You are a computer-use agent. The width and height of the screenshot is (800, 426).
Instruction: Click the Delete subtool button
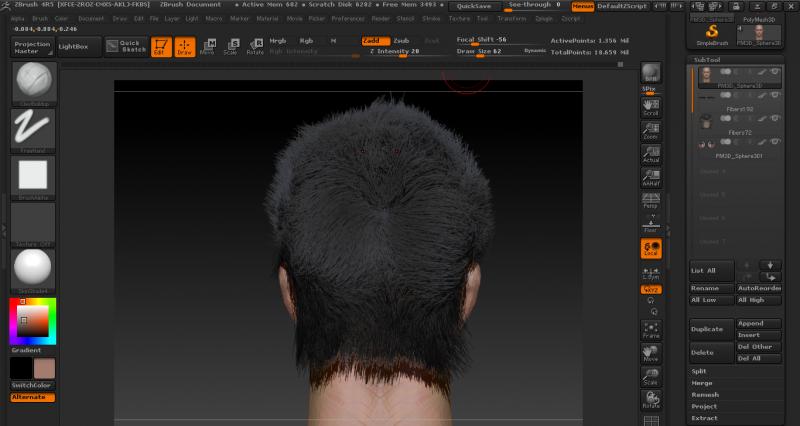coord(712,353)
